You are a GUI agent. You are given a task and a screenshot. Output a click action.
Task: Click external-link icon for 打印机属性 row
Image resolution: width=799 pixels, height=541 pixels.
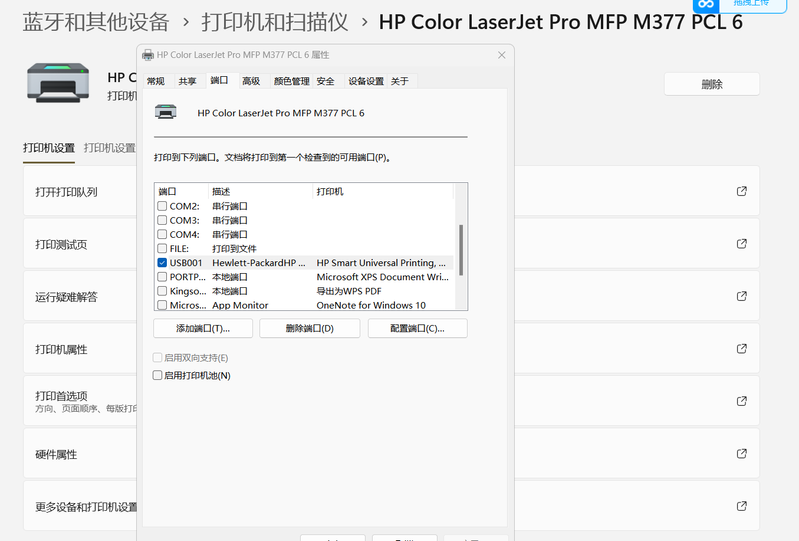(x=741, y=349)
